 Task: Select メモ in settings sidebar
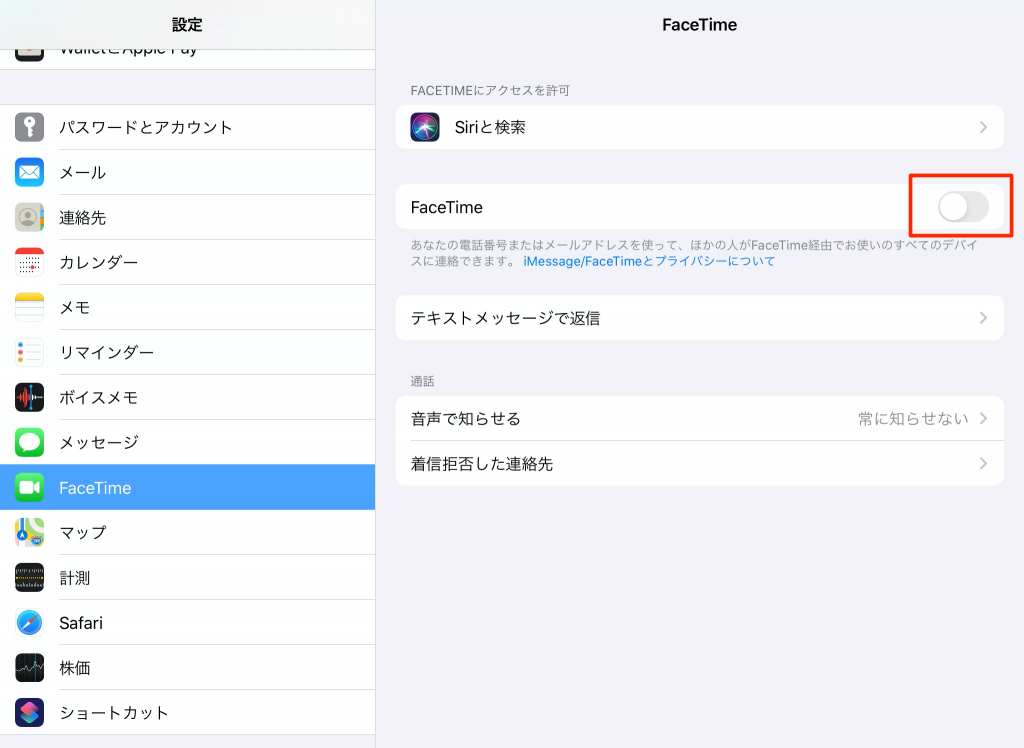[x=187, y=308]
